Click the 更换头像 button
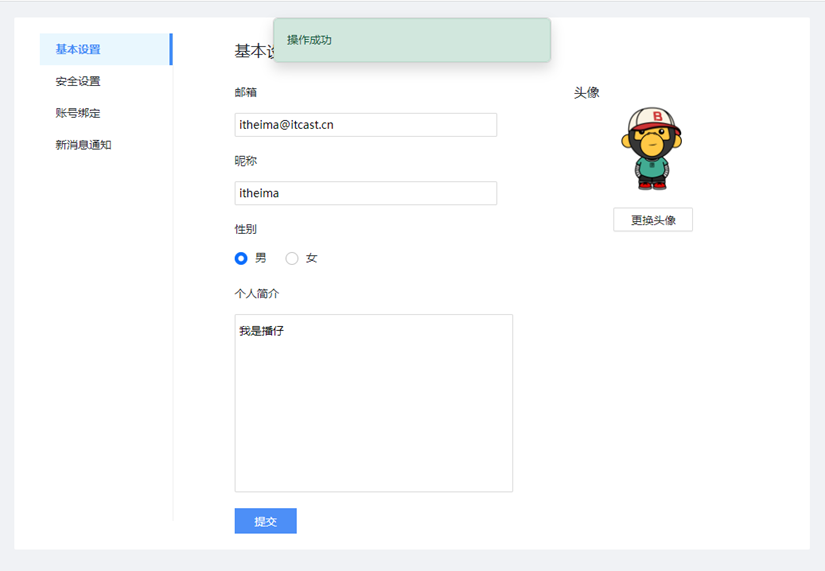Image resolution: width=825 pixels, height=571 pixels. pos(652,220)
